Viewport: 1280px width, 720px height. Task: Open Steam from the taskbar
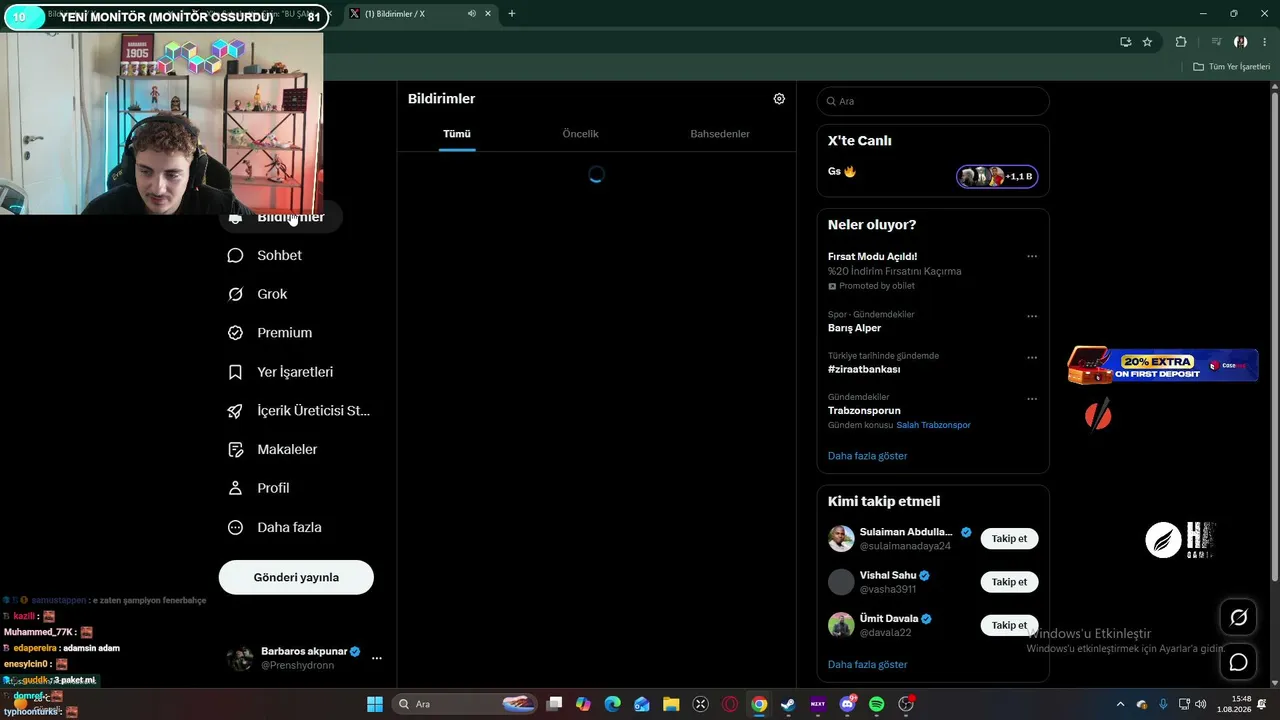point(788,704)
